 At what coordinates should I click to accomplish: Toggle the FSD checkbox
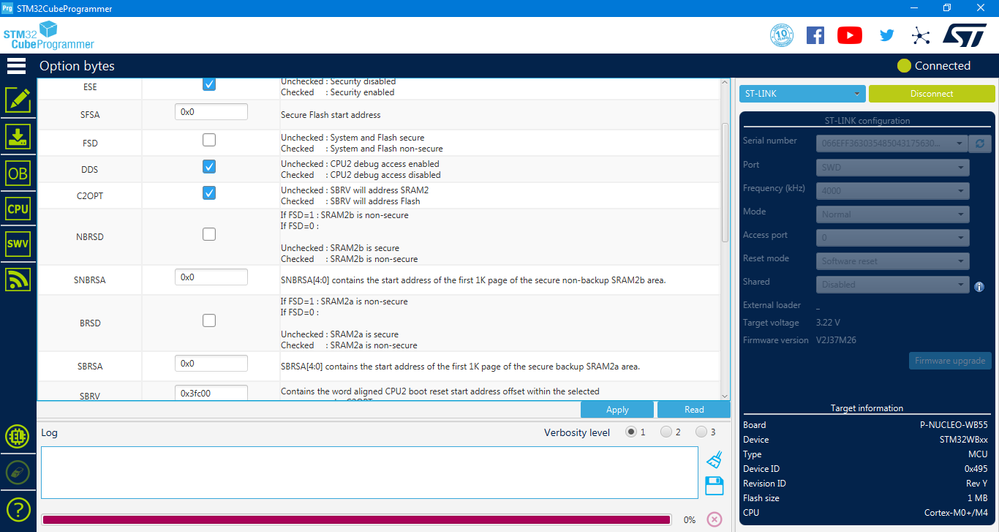click(x=209, y=140)
